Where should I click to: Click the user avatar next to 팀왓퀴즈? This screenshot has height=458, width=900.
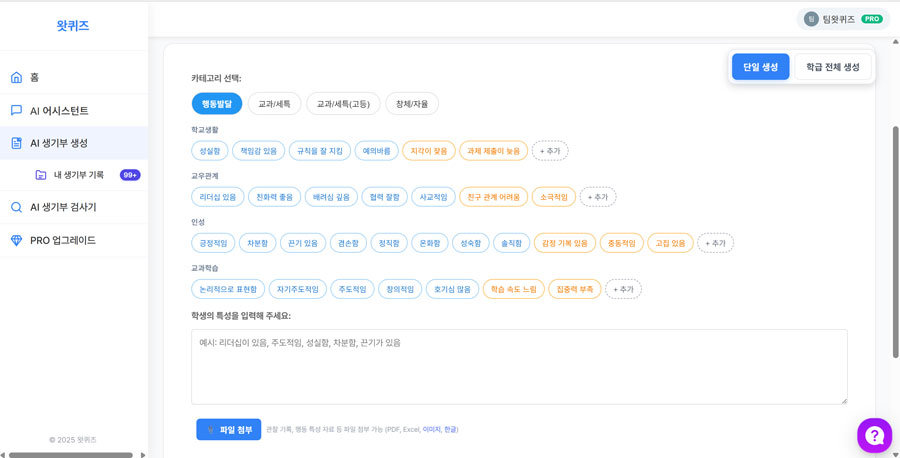(x=811, y=19)
